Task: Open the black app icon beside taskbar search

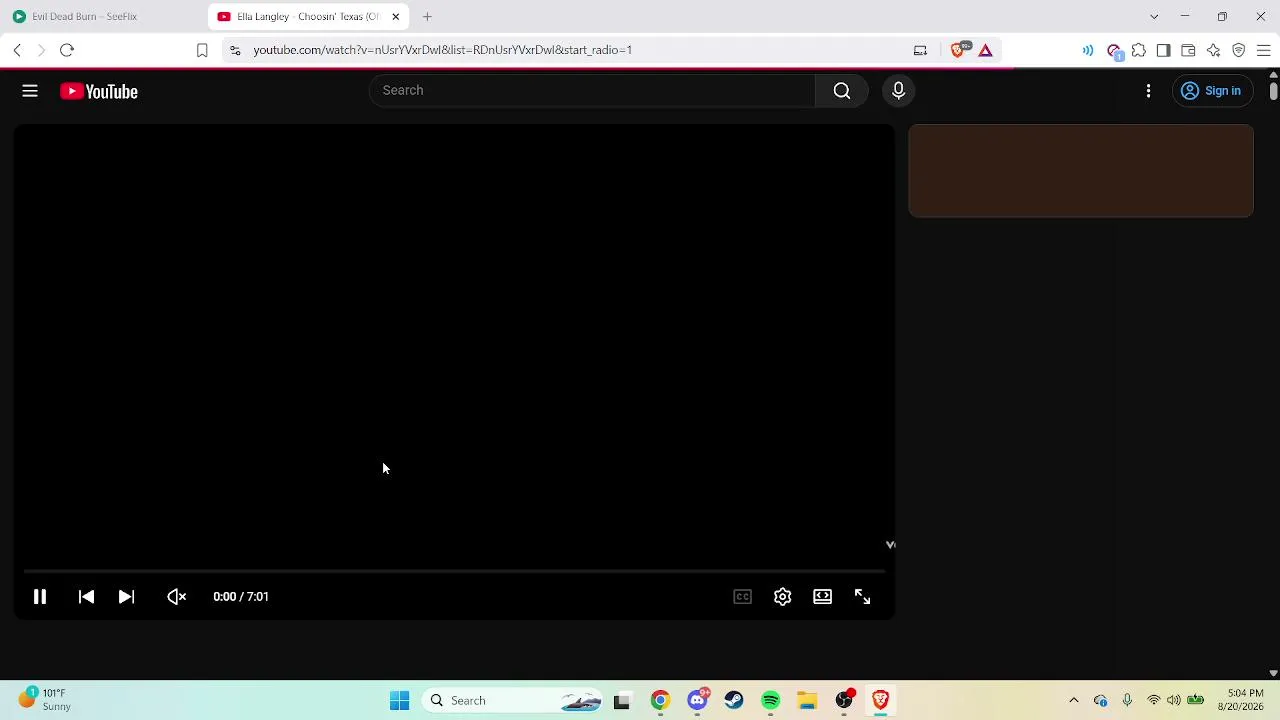Action: point(621,701)
